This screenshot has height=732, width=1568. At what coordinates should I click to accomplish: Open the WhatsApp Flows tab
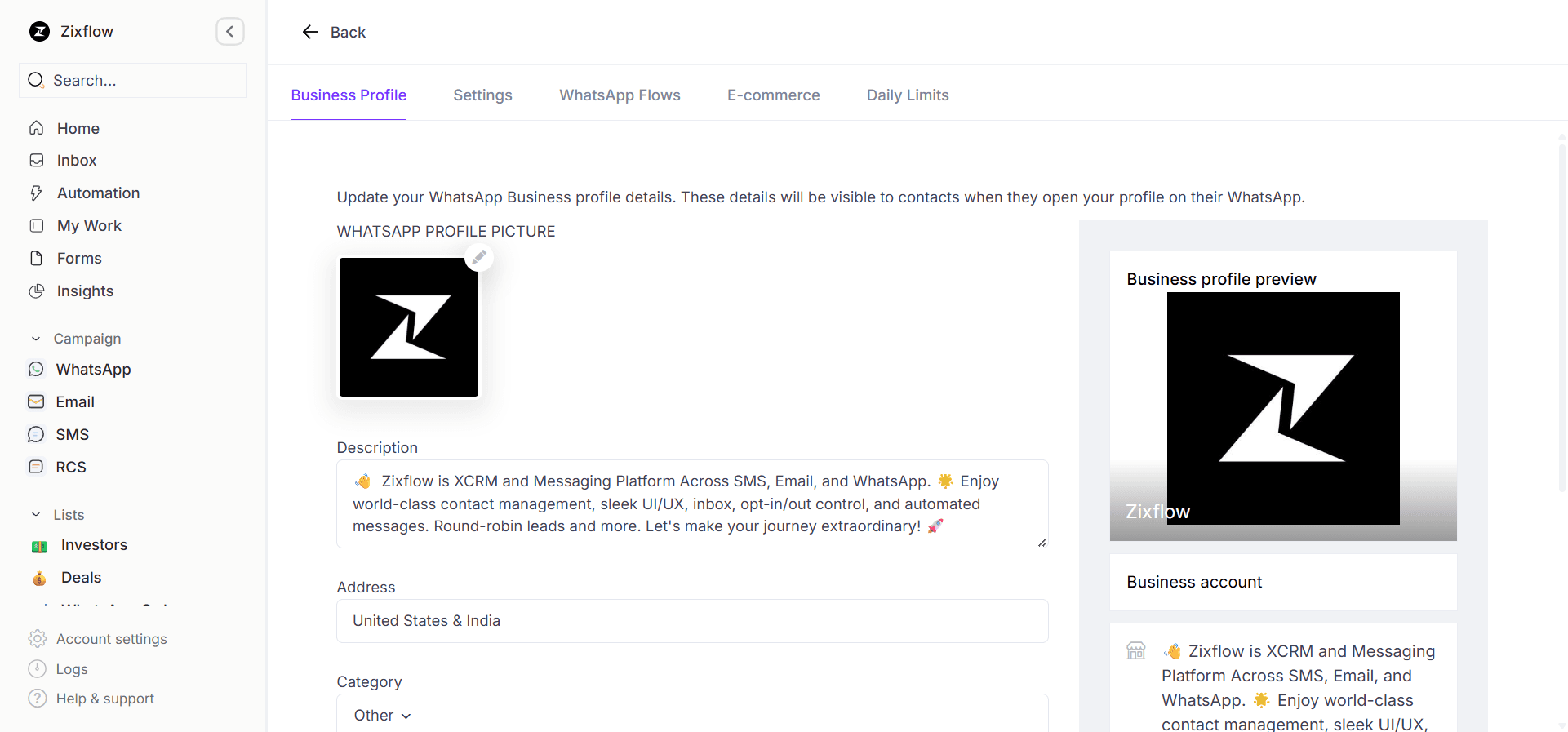[620, 95]
